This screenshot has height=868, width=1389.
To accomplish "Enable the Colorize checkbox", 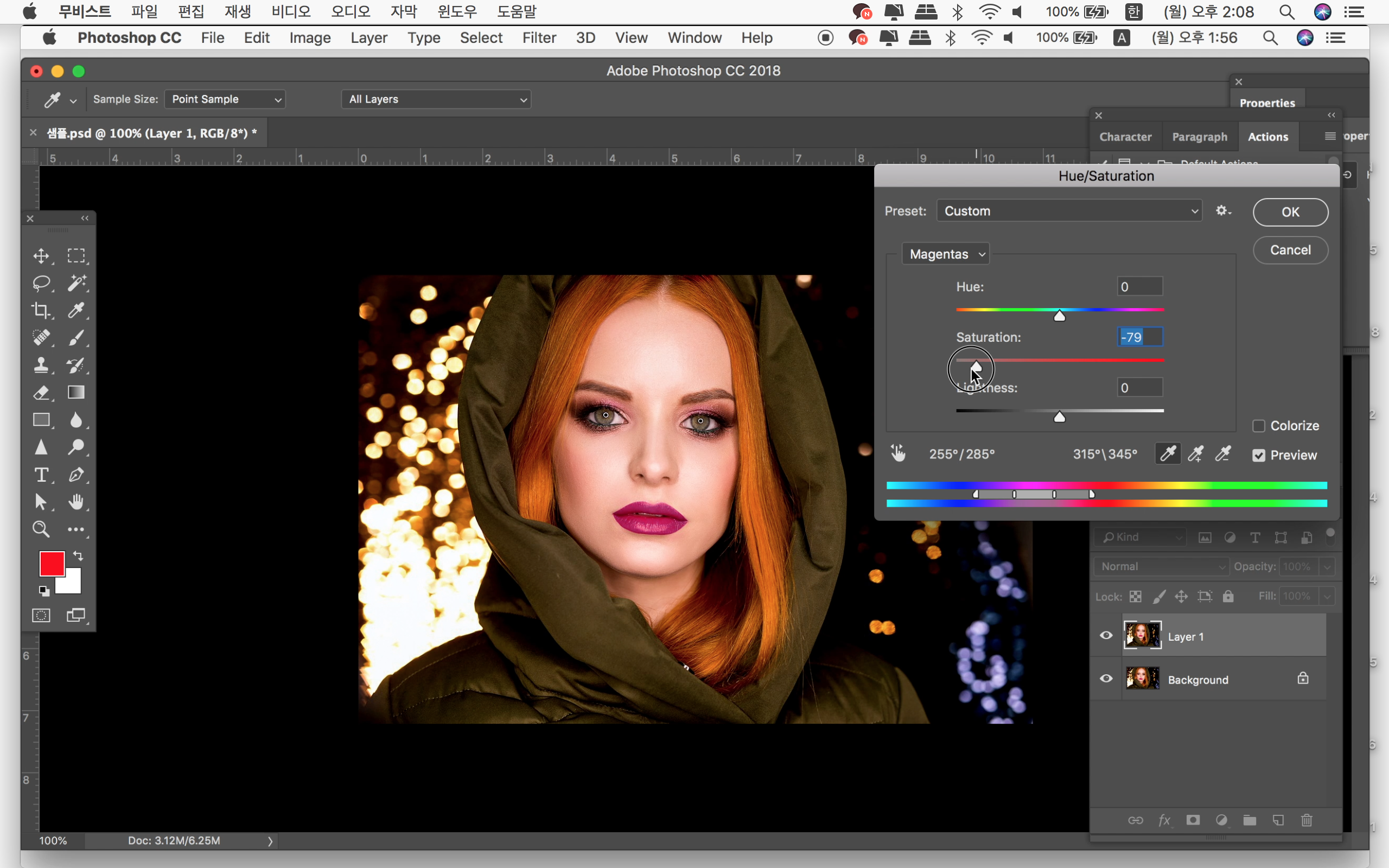I will pyautogui.click(x=1259, y=426).
